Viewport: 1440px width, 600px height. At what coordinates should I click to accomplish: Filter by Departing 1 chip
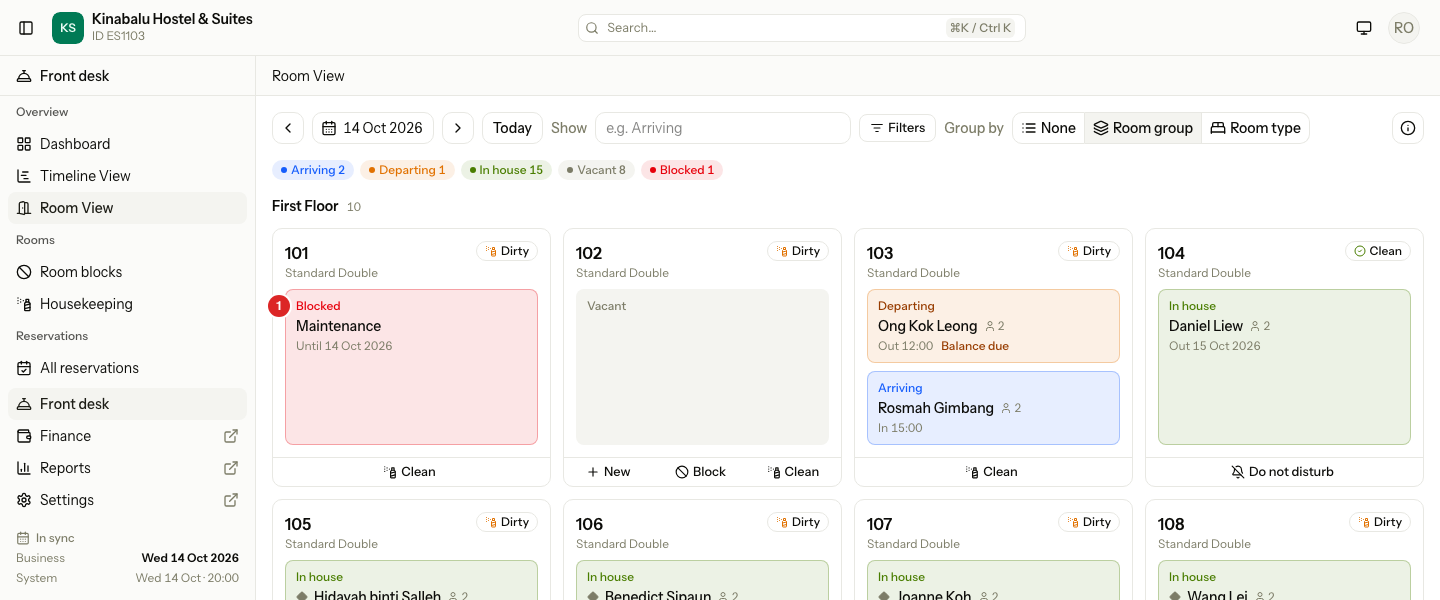tap(408, 170)
